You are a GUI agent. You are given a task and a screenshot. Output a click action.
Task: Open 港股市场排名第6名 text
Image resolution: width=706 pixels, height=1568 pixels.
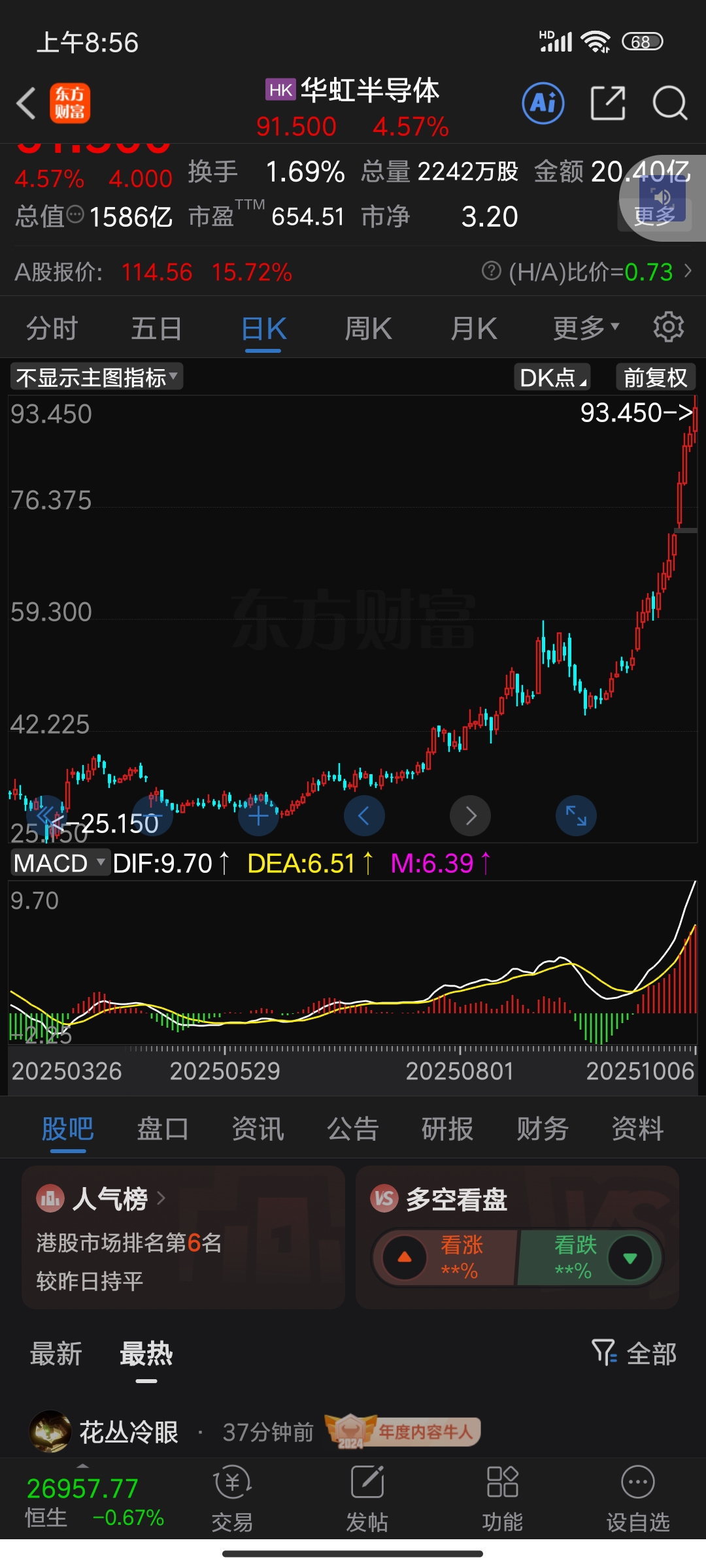129,1242
